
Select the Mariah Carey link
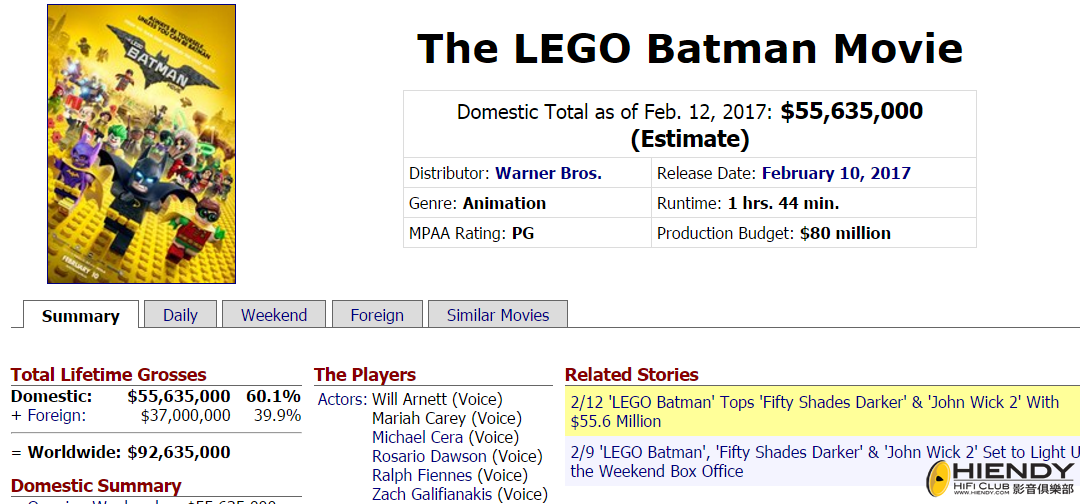point(419,418)
